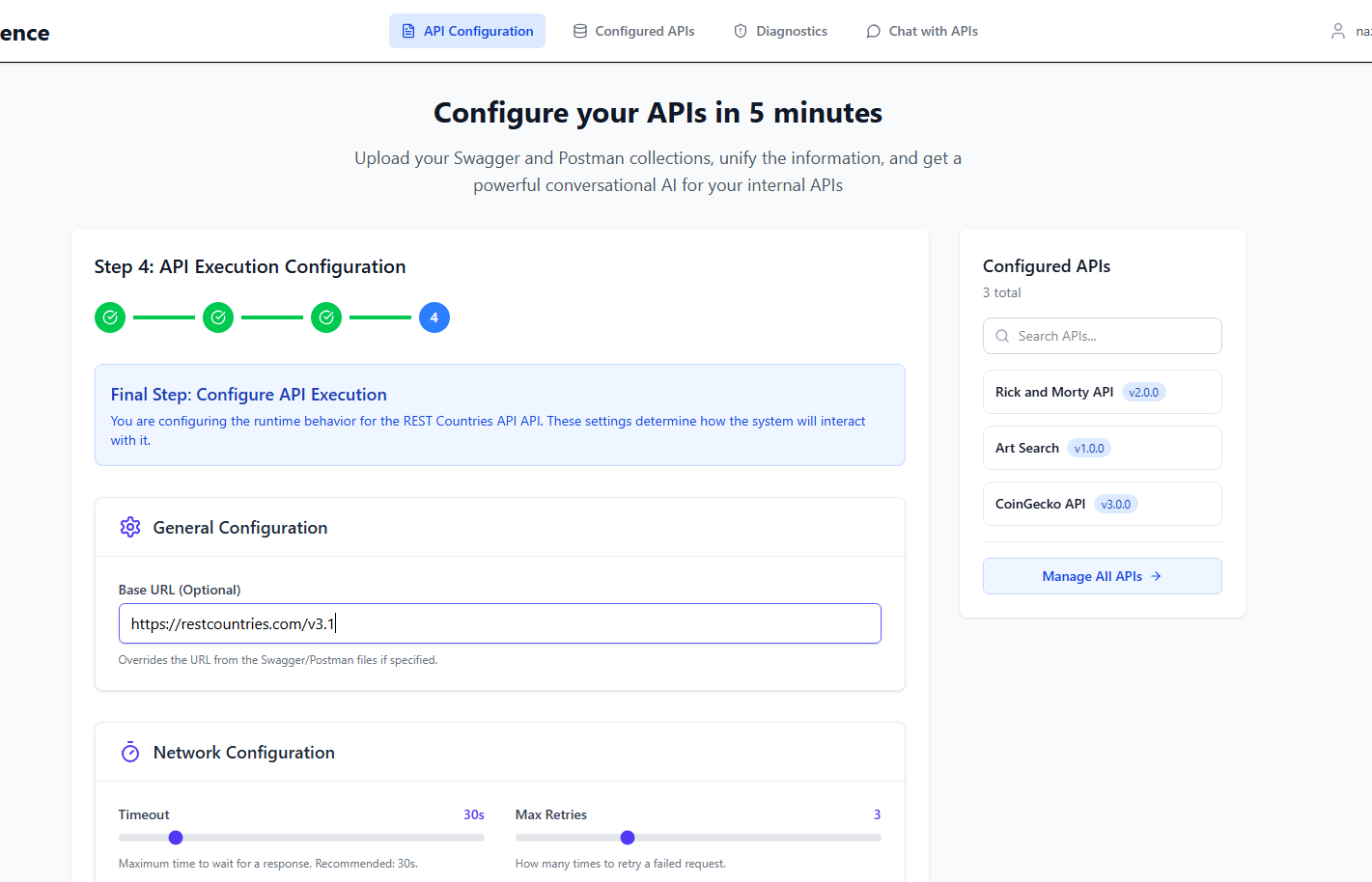Click the Base URL input field
Viewport: 1372px width, 882px height.
point(499,622)
